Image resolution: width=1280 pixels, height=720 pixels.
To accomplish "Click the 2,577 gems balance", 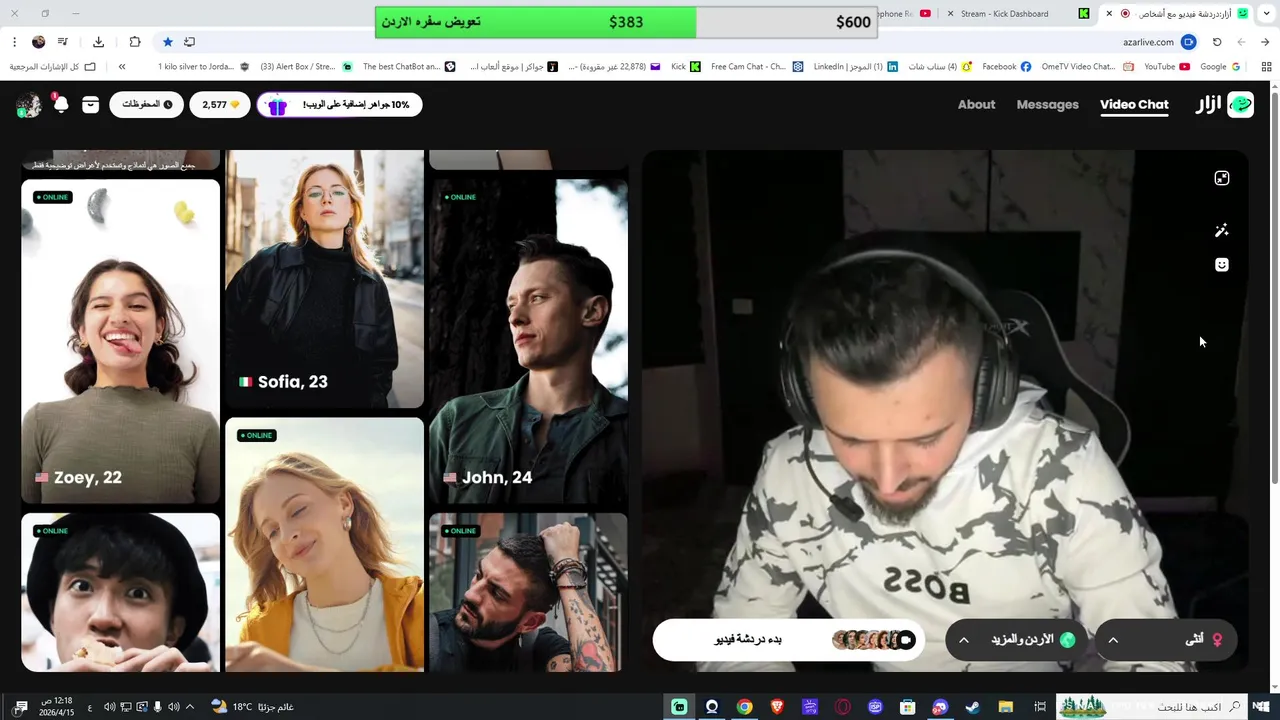I will coord(220,104).
